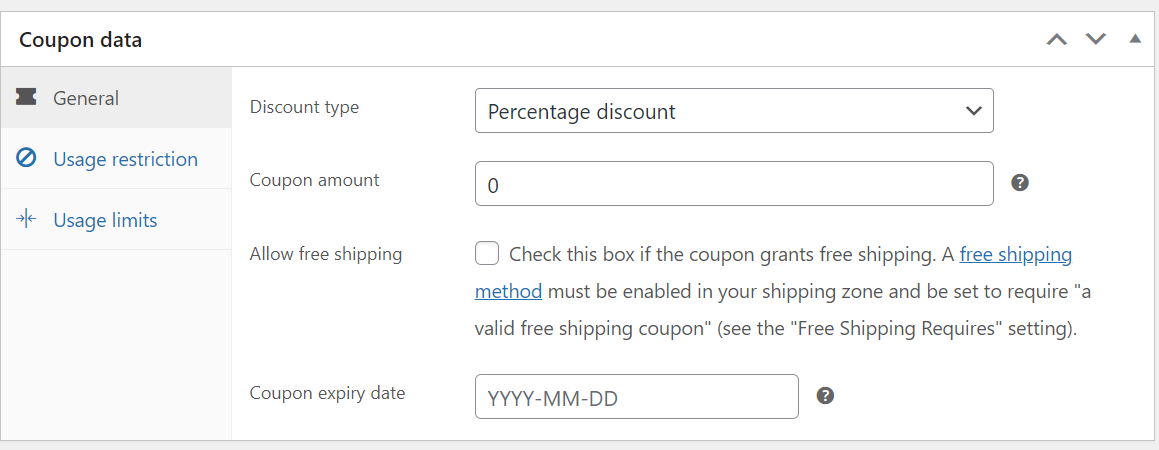This screenshot has height=450, width=1159.
Task: Click the Coupon amount label text
Action: tap(314, 180)
